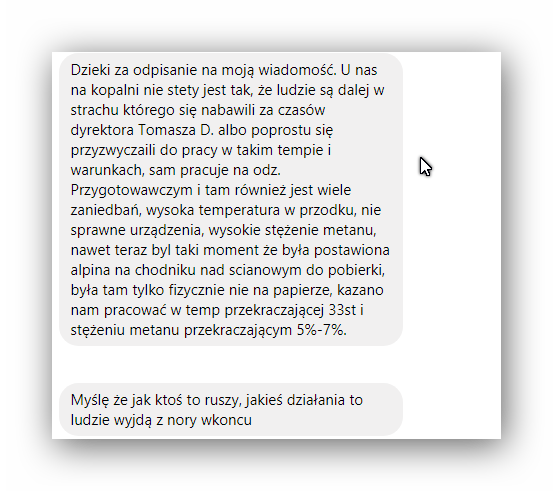Click the word "chodniku" in the message
553x491 pixels.
(x=165, y=270)
